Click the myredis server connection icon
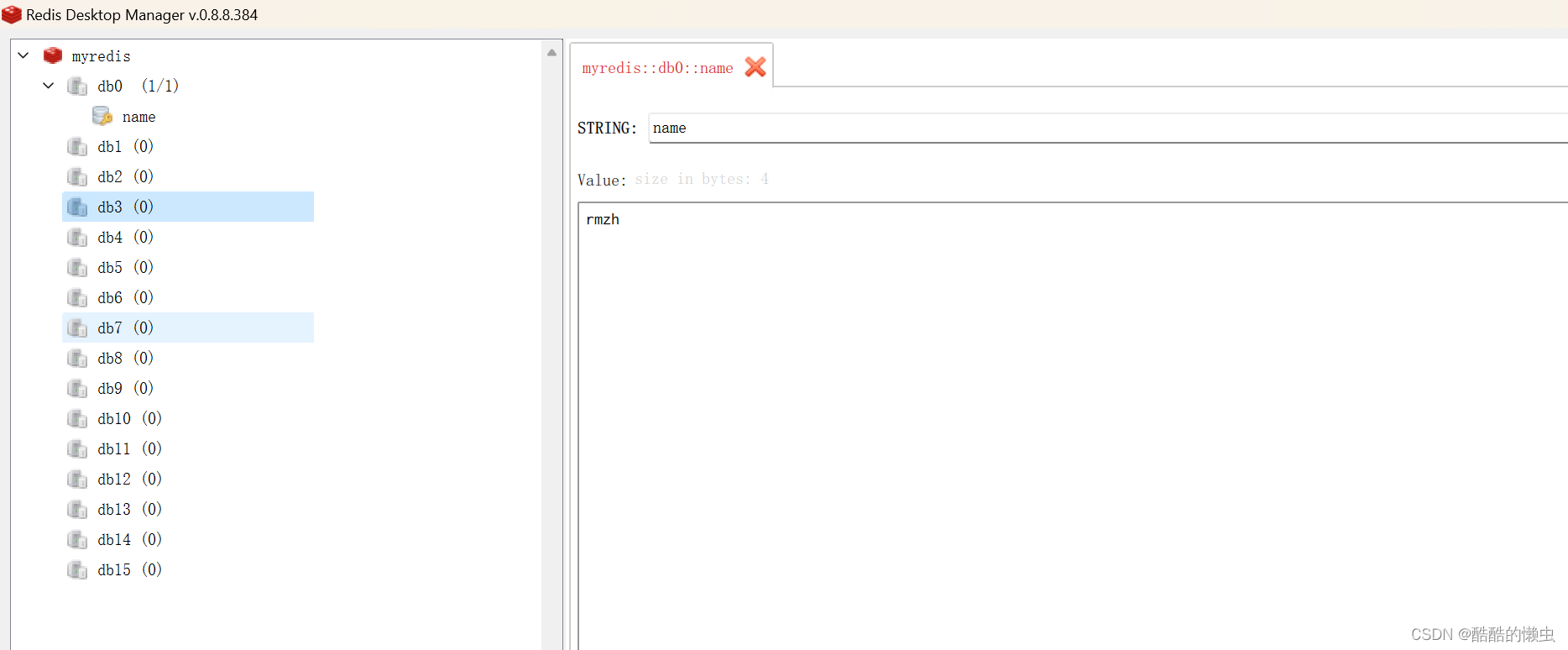This screenshot has height=650, width=1568. (x=53, y=55)
